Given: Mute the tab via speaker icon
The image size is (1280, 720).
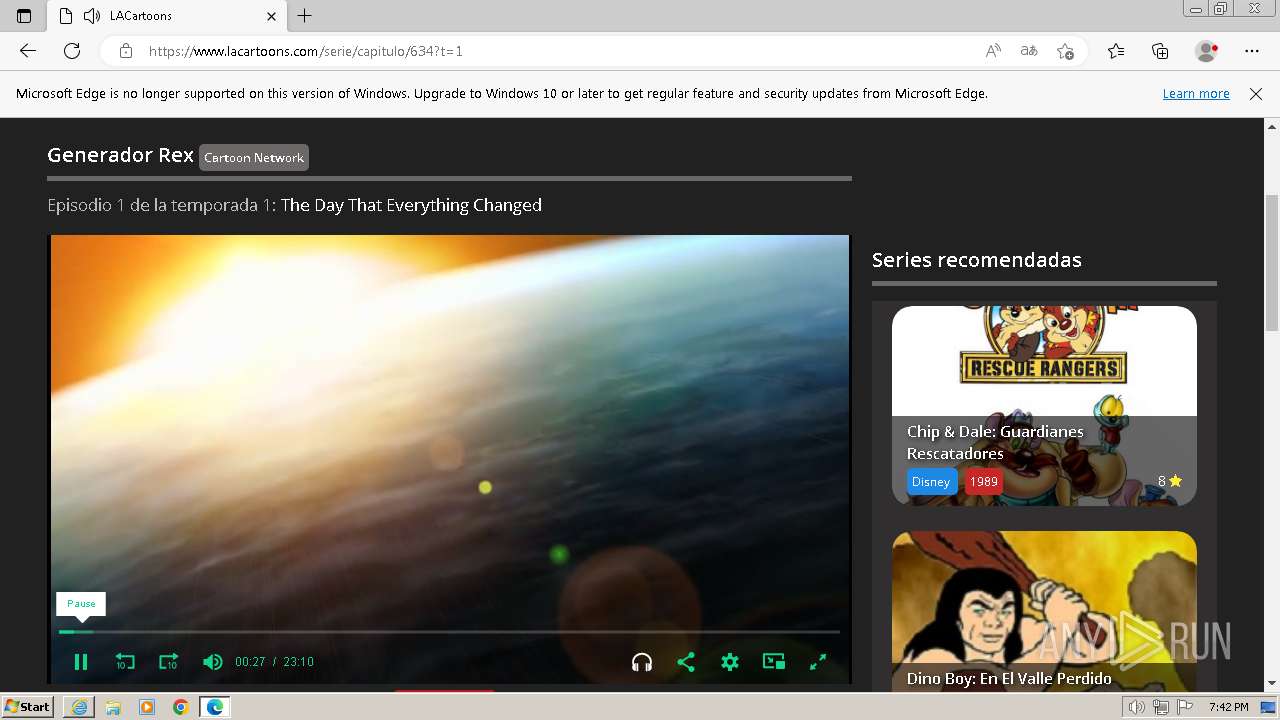Looking at the screenshot, I should click(92, 16).
